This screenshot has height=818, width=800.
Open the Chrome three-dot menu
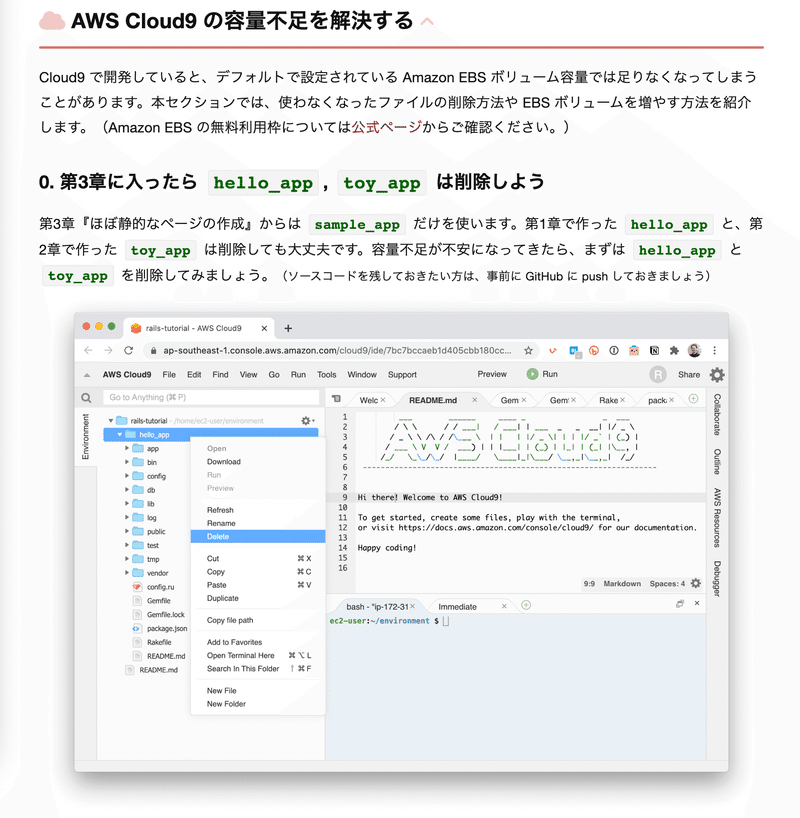point(714,351)
